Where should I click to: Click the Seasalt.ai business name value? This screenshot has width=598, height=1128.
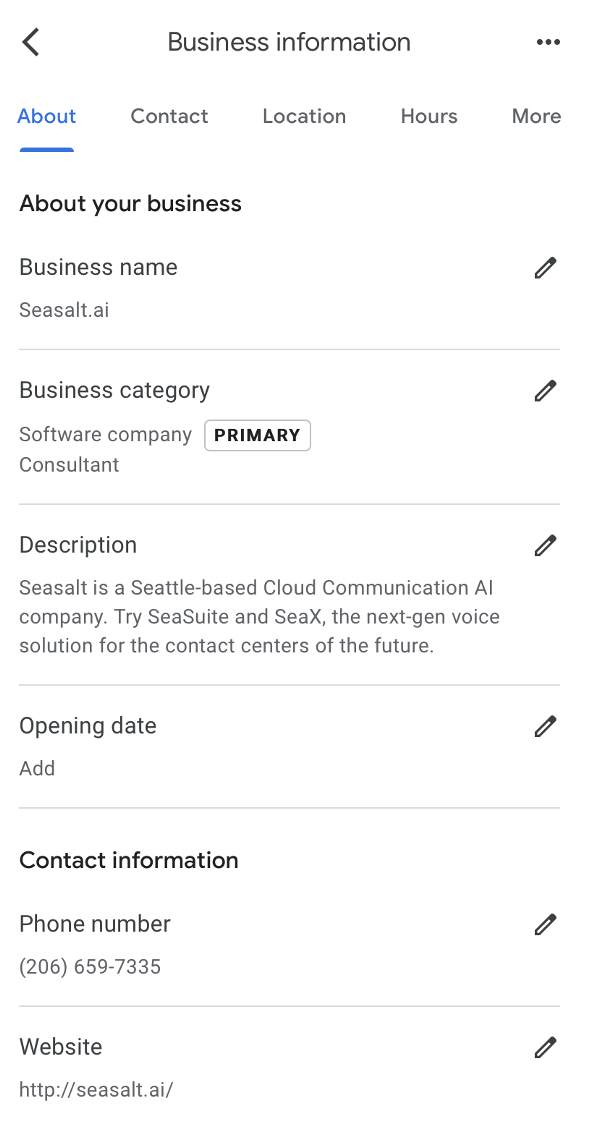(64, 310)
